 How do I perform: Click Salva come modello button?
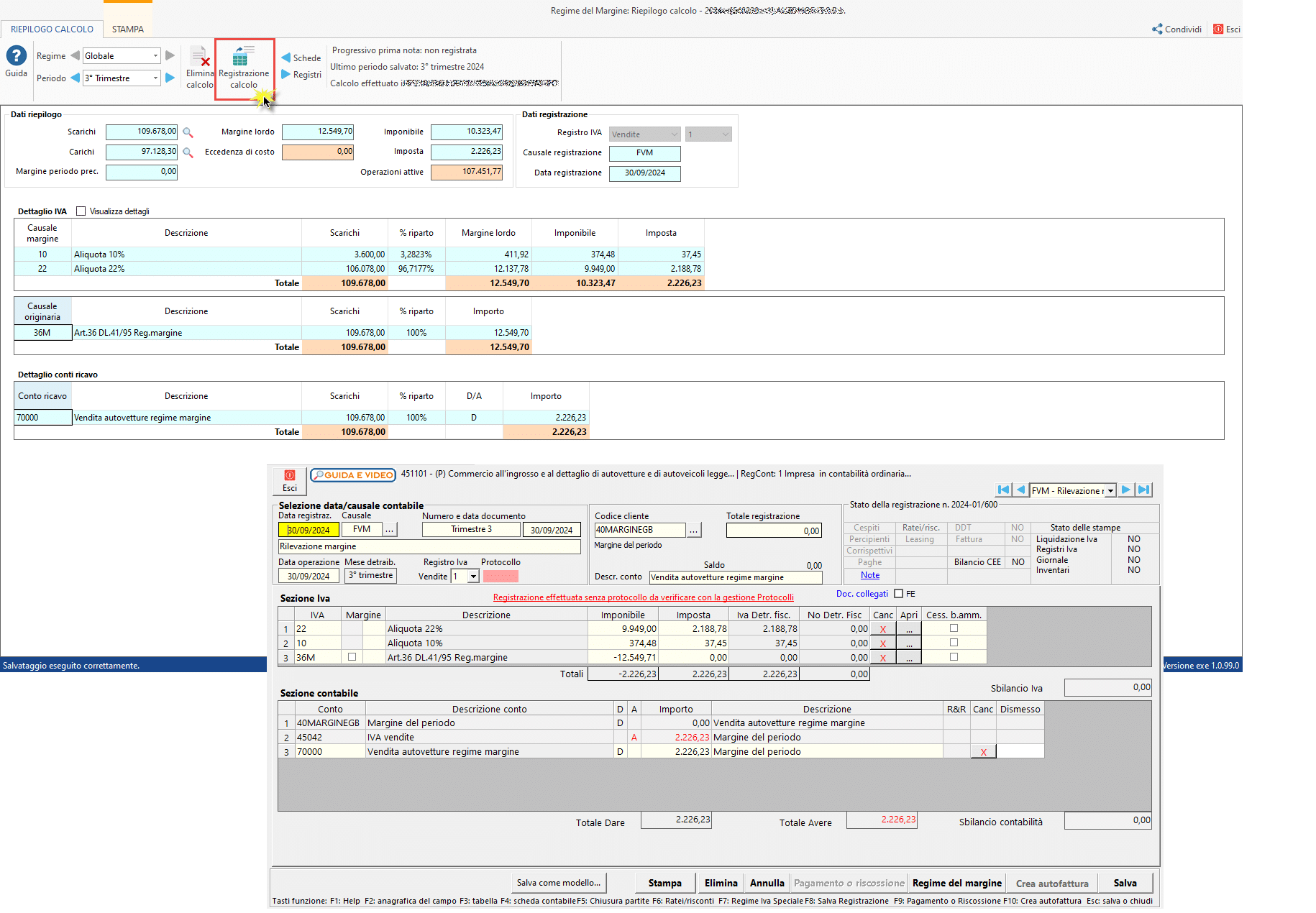click(x=559, y=883)
